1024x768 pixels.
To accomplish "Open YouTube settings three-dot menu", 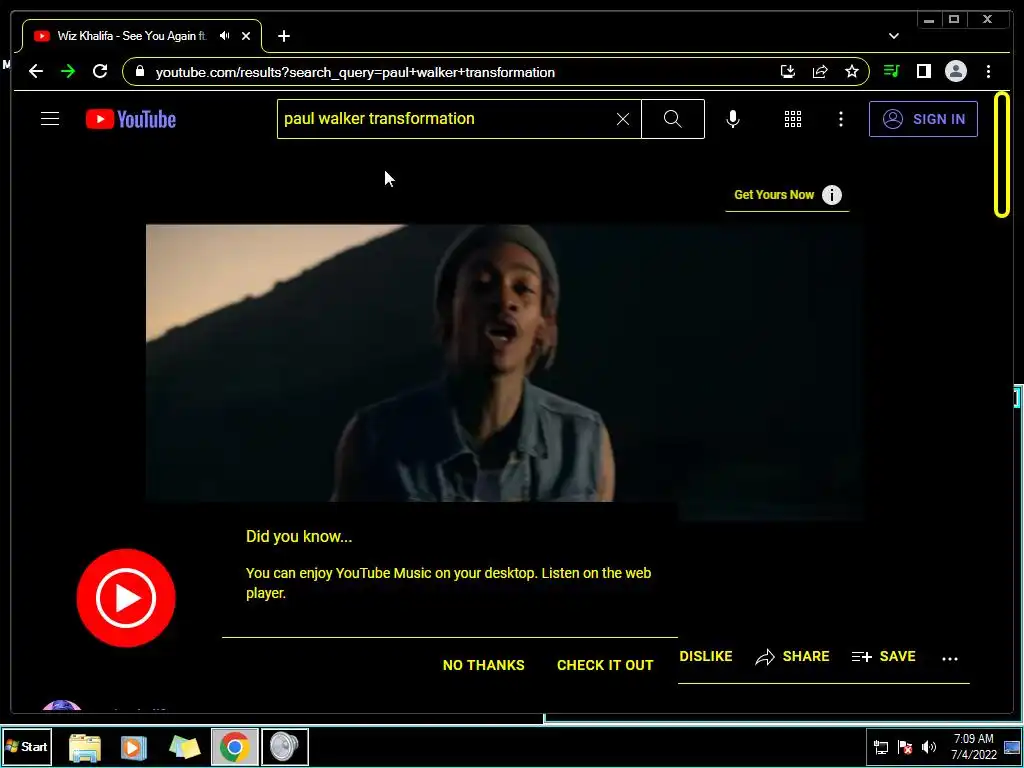I will pyautogui.click(x=840, y=119).
